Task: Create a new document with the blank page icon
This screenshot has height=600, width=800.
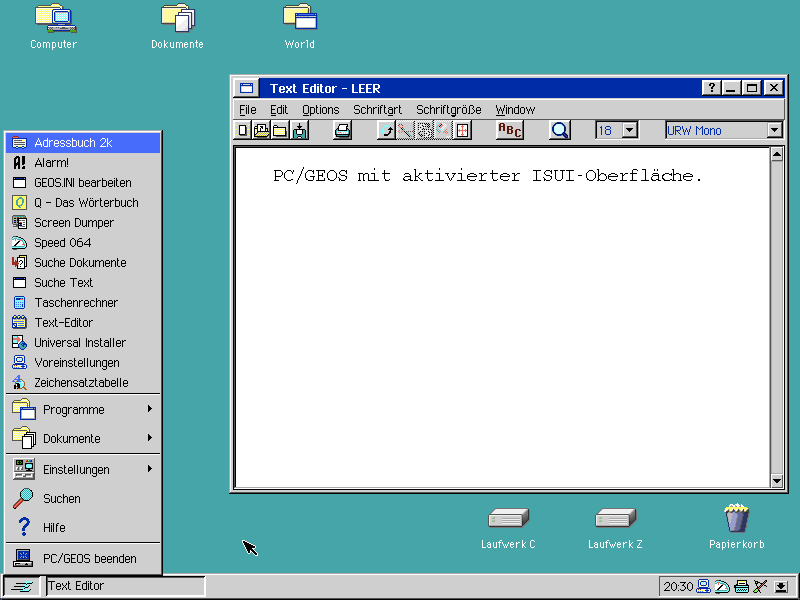Action: click(x=241, y=130)
